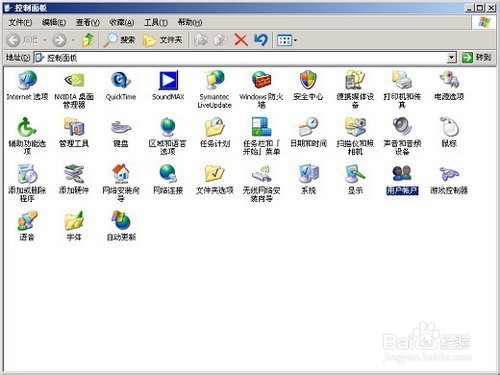500x375 pixels.
Task: Click the Back (后退) toolbar button
Action: (22, 40)
